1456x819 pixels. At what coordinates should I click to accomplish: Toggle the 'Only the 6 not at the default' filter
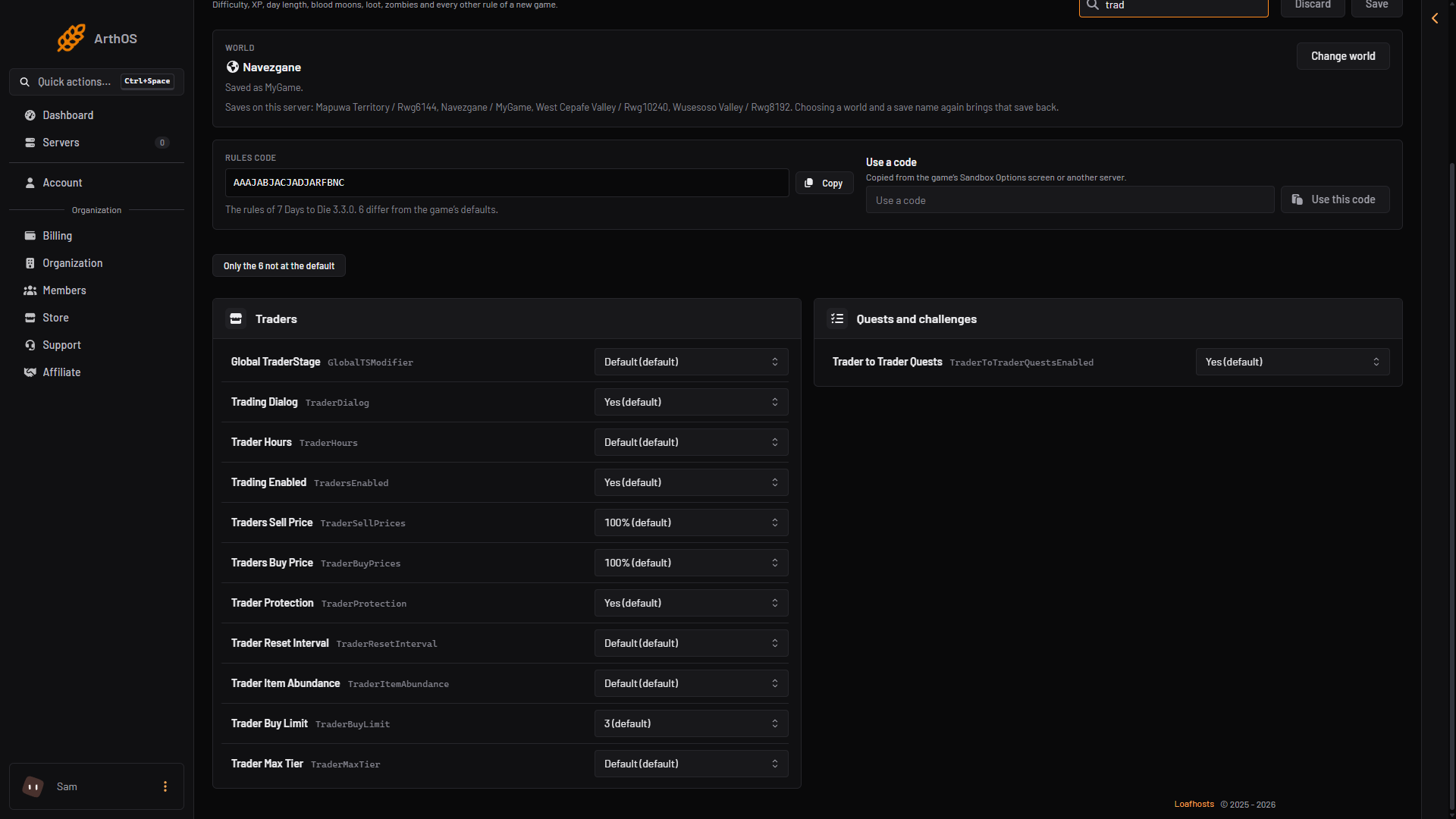point(278,265)
